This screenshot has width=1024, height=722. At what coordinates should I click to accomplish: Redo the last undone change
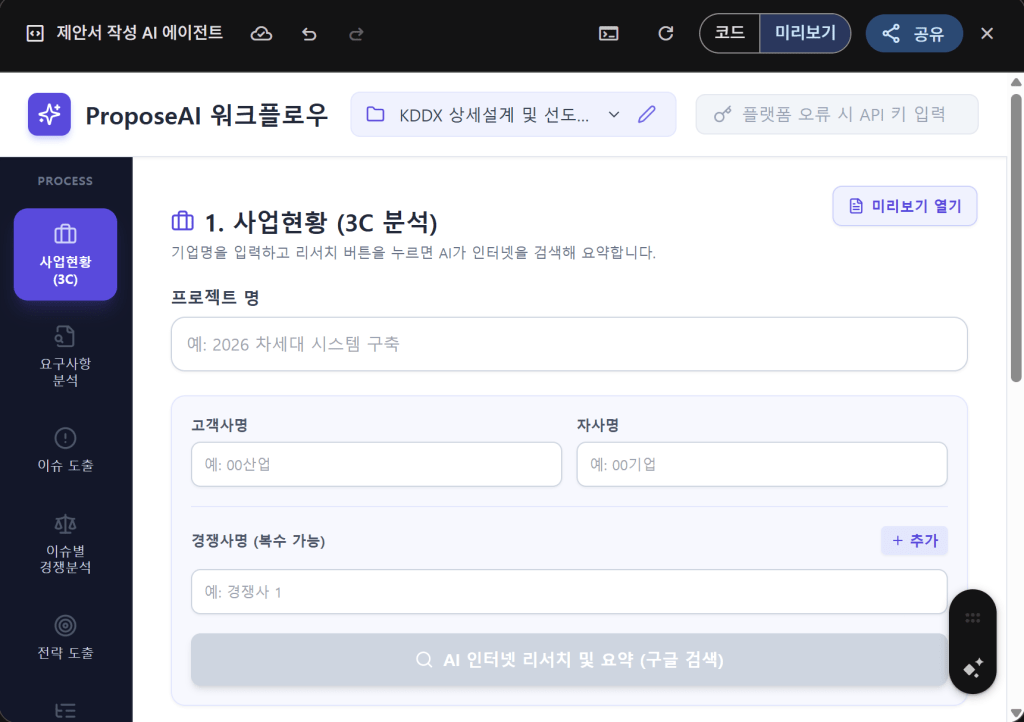356,33
